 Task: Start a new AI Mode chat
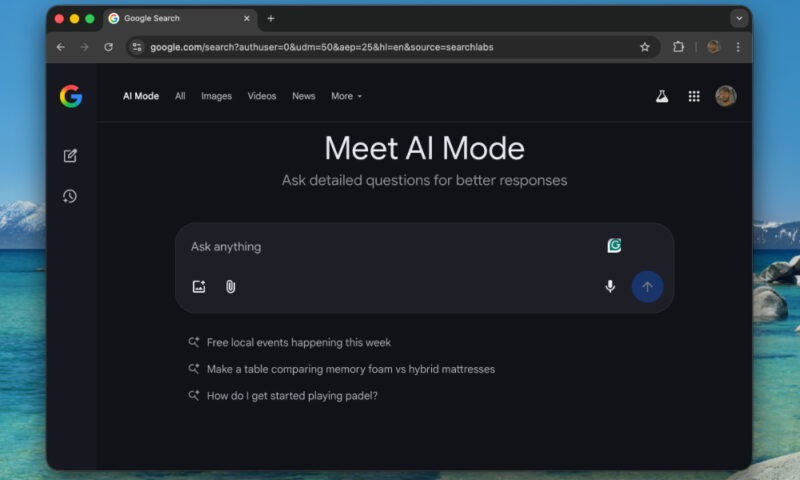click(x=70, y=156)
